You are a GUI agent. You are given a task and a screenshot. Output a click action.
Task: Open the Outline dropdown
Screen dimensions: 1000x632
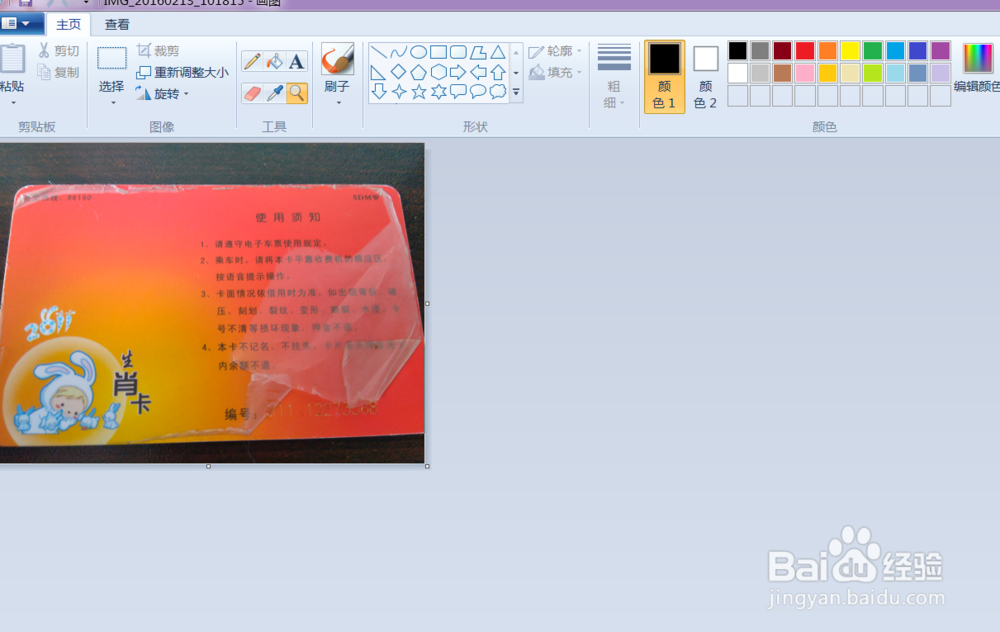click(555, 51)
